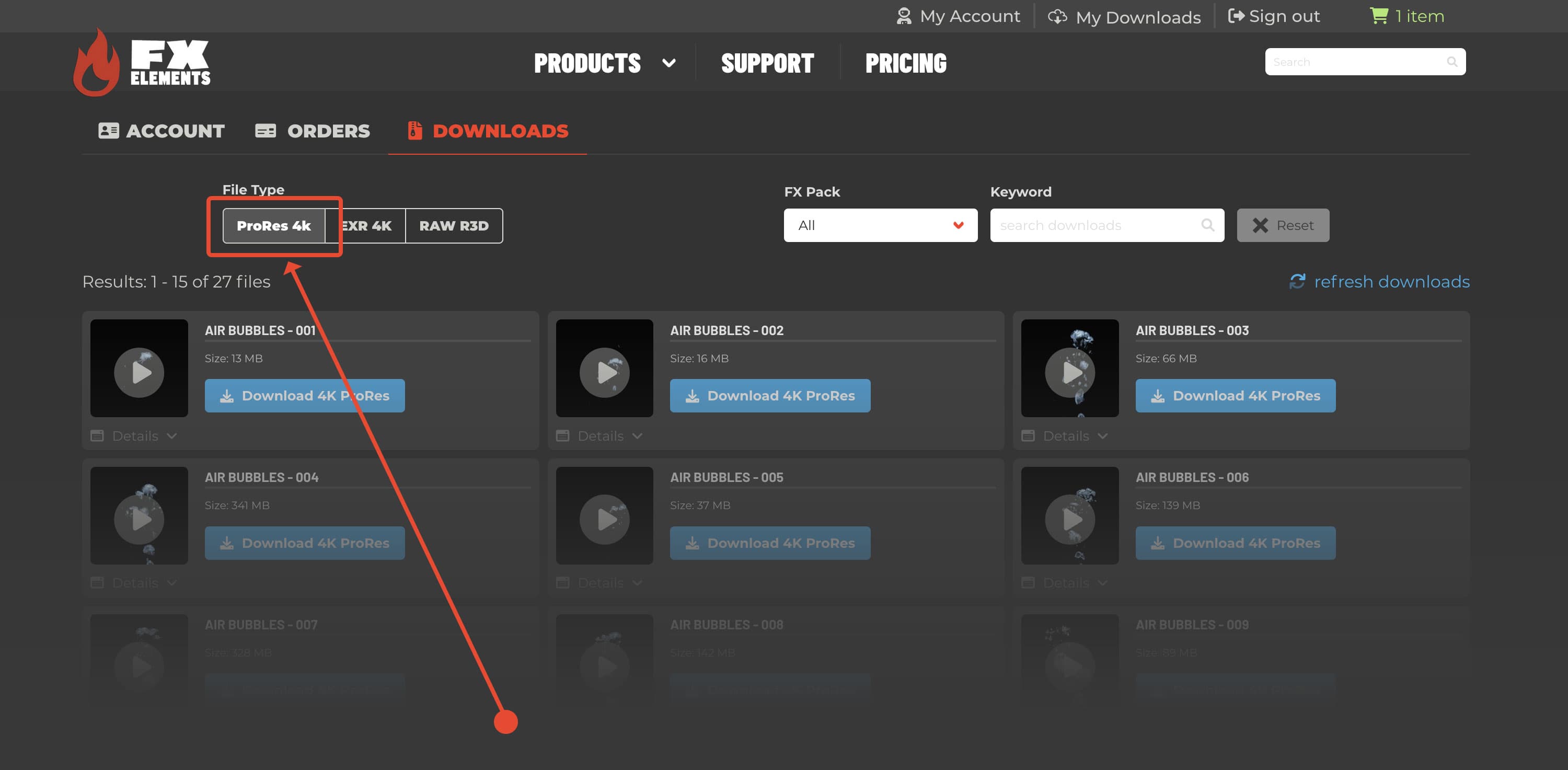Play the AIR BUBBLES - 001 preview
The image size is (1568, 770).
[139, 372]
